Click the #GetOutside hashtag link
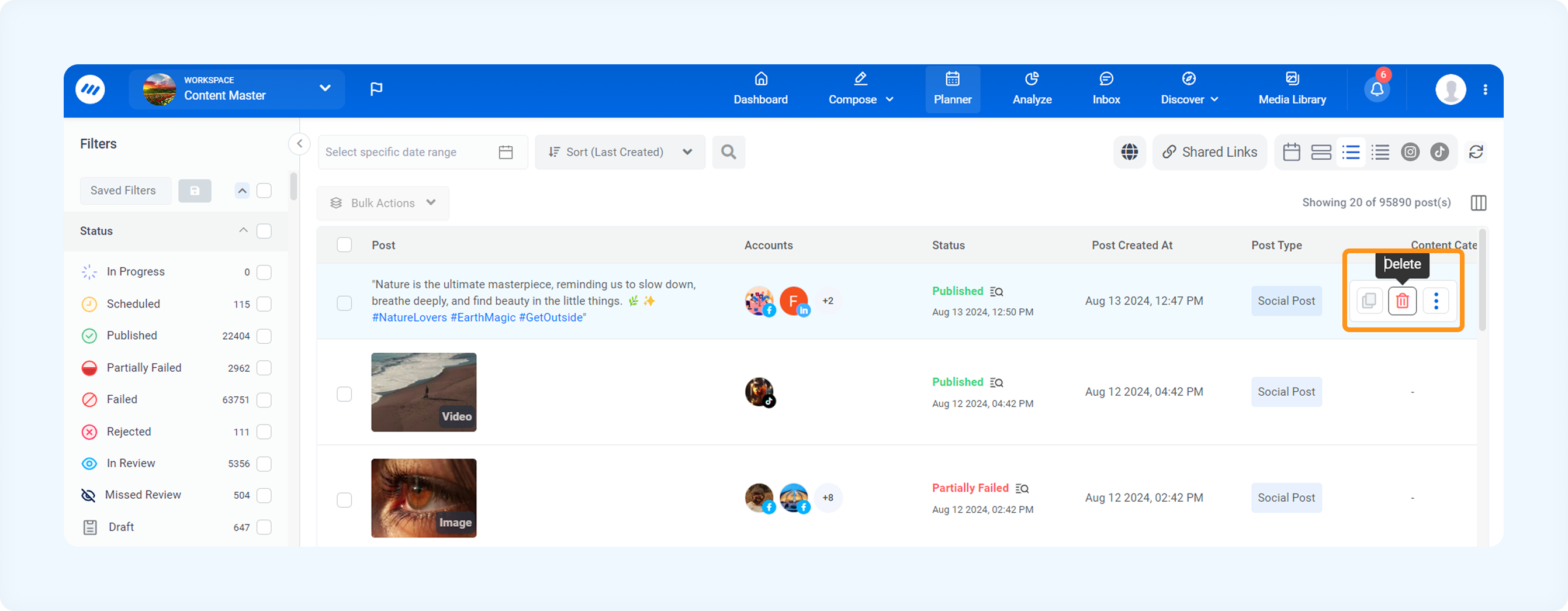The image size is (1568, 611). click(x=551, y=317)
